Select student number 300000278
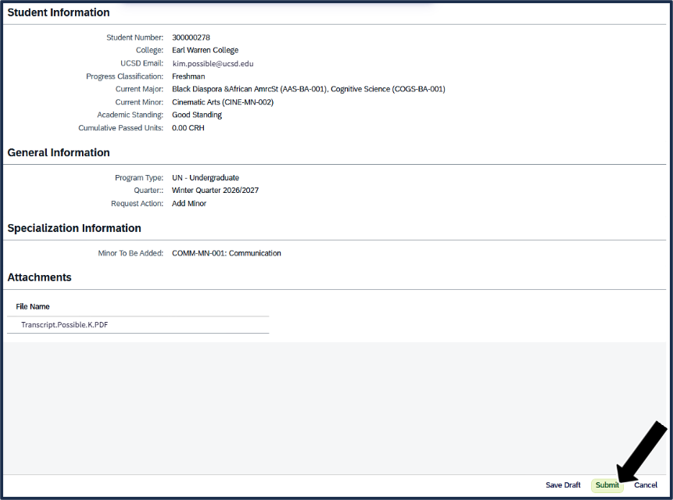This screenshot has height=500, width=673. pos(191,37)
